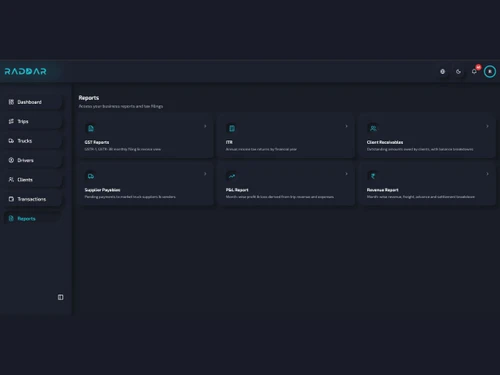
Task: Expand P&L Report chevron arrow
Action: tap(346, 174)
